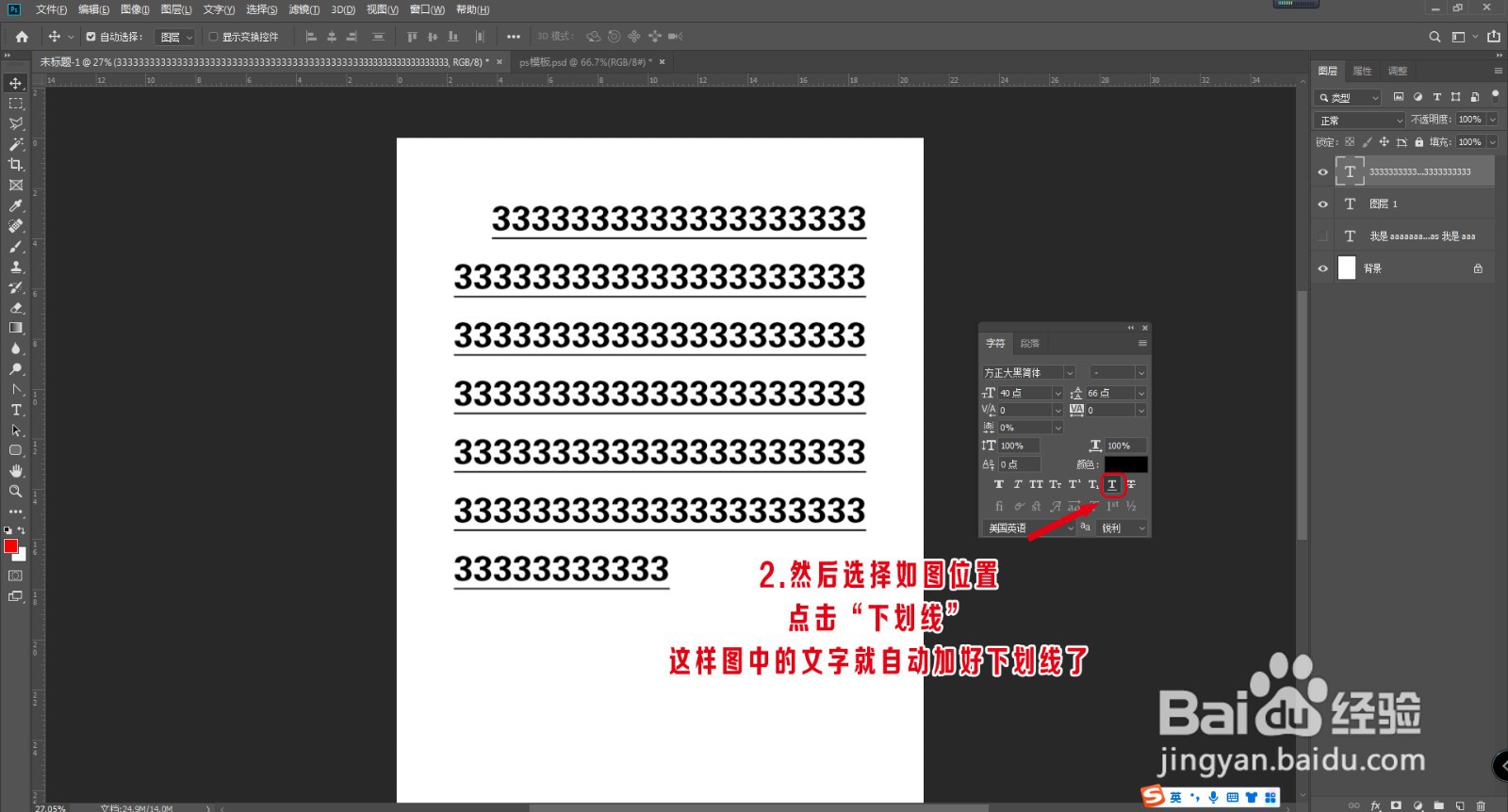Select the History Brush tool
This screenshot has height=812, width=1508.
pyautogui.click(x=16, y=287)
